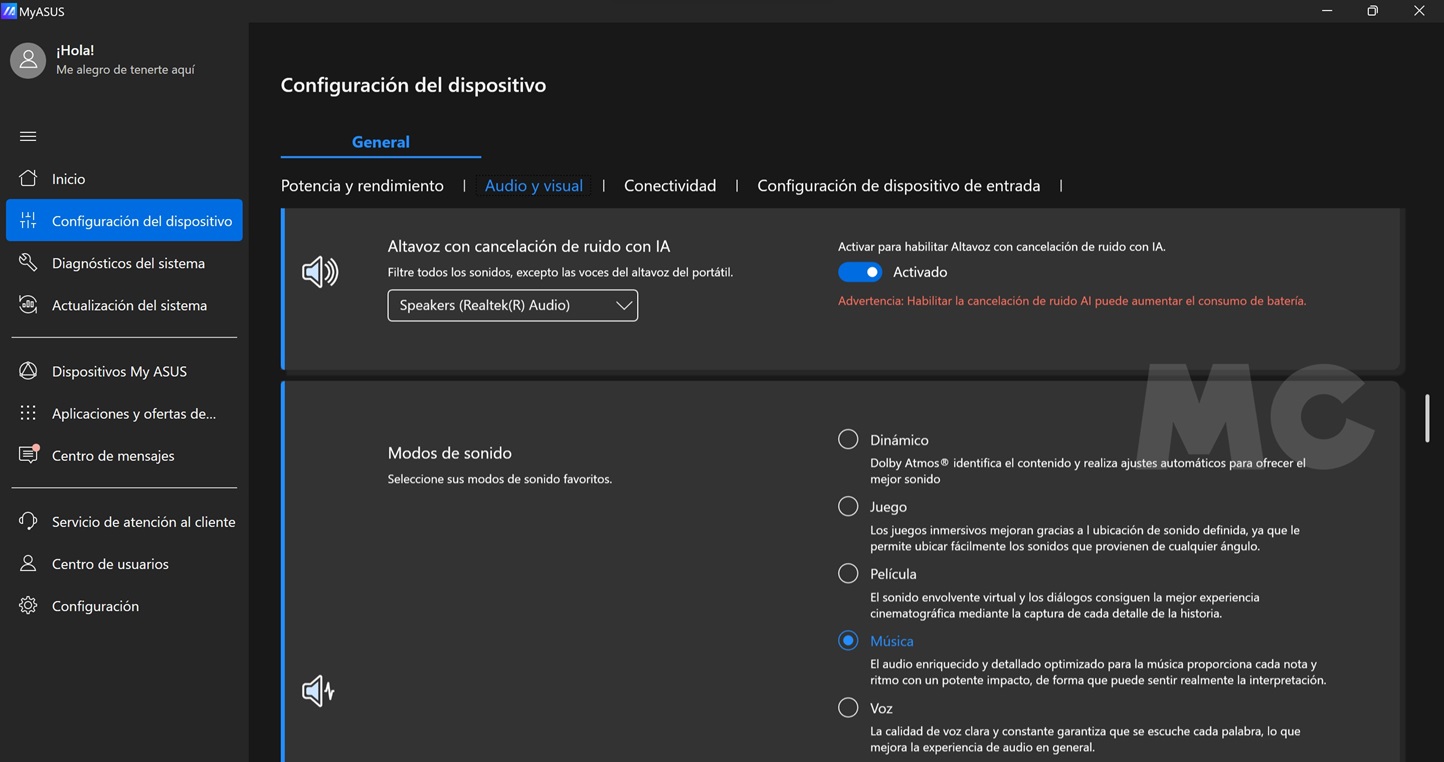Click the vertical scrollbar thumb
The height and width of the screenshot is (762, 1444).
point(1426,418)
